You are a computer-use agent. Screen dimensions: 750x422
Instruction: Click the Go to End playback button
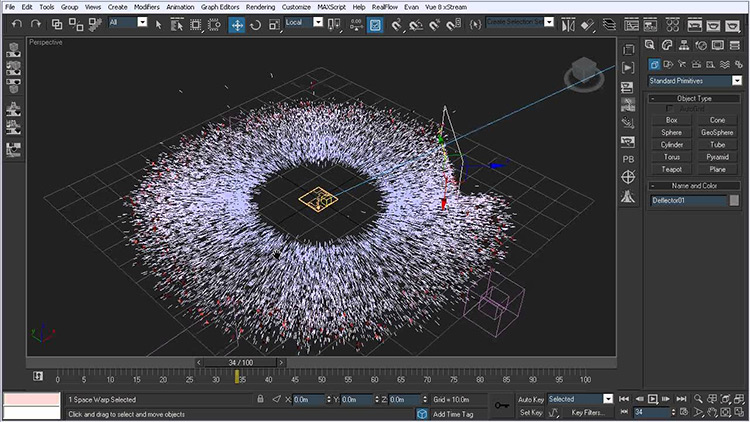click(x=681, y=399)
